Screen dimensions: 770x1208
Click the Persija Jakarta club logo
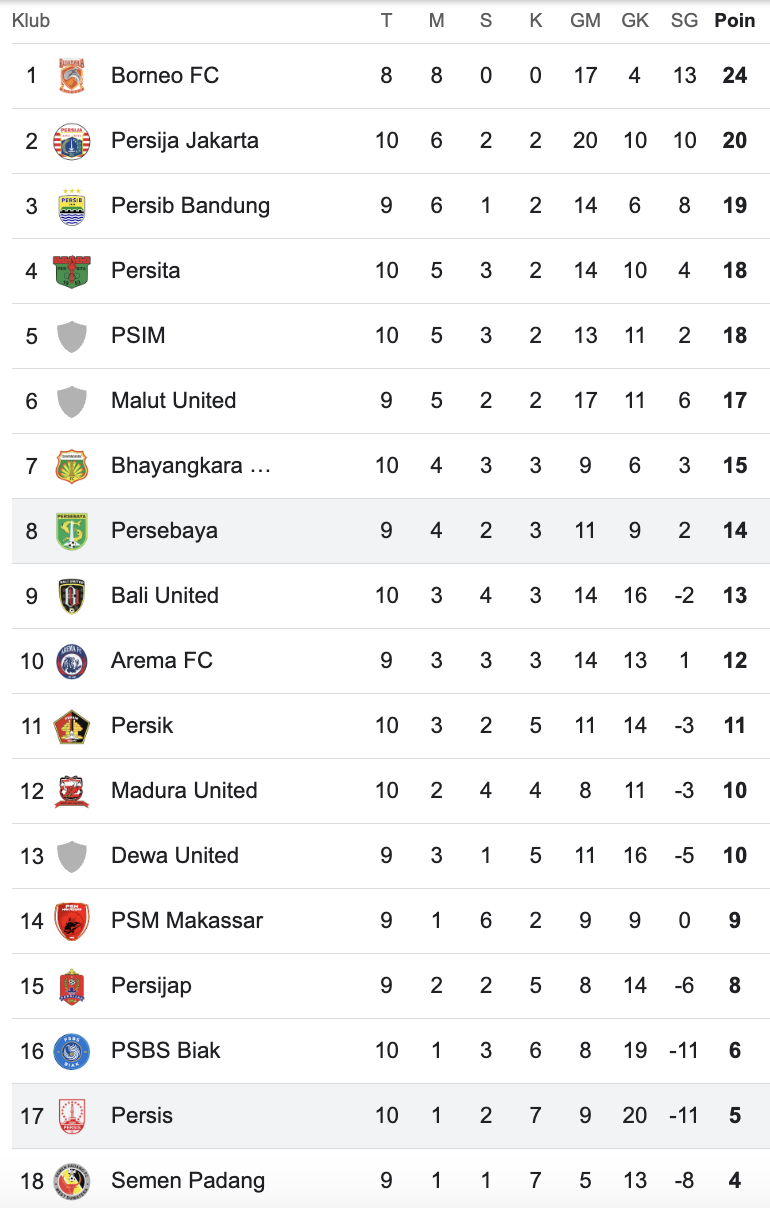[x=71, y=141]
